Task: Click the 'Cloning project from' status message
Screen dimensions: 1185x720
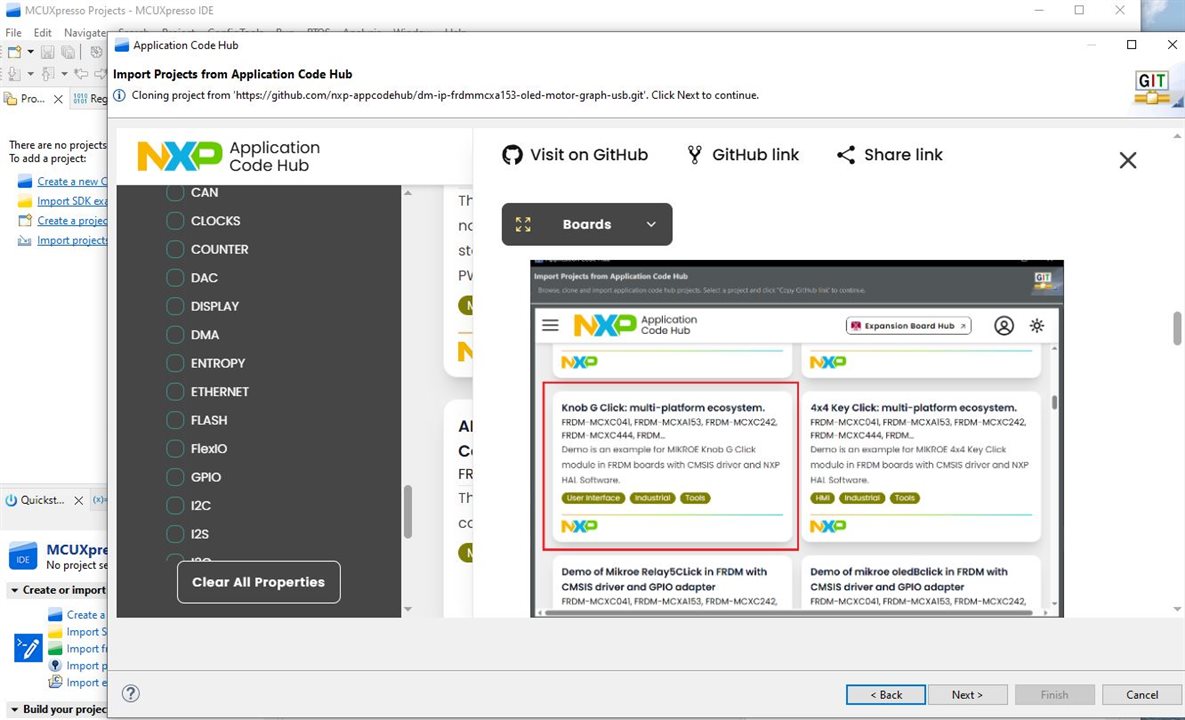Action: tap(445, 95)
